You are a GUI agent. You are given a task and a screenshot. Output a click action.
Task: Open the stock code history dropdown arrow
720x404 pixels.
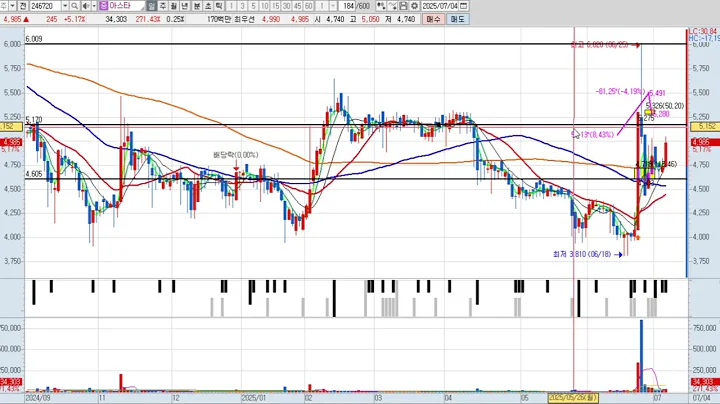(65, 6)
